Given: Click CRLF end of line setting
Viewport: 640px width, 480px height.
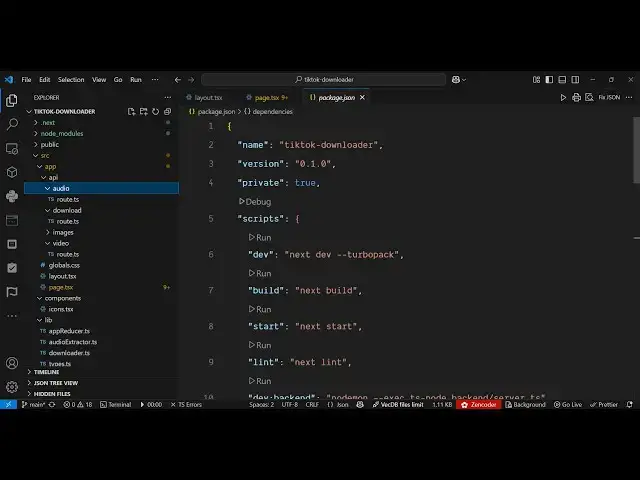Looking at the screenshot, I should pos(312,404).
